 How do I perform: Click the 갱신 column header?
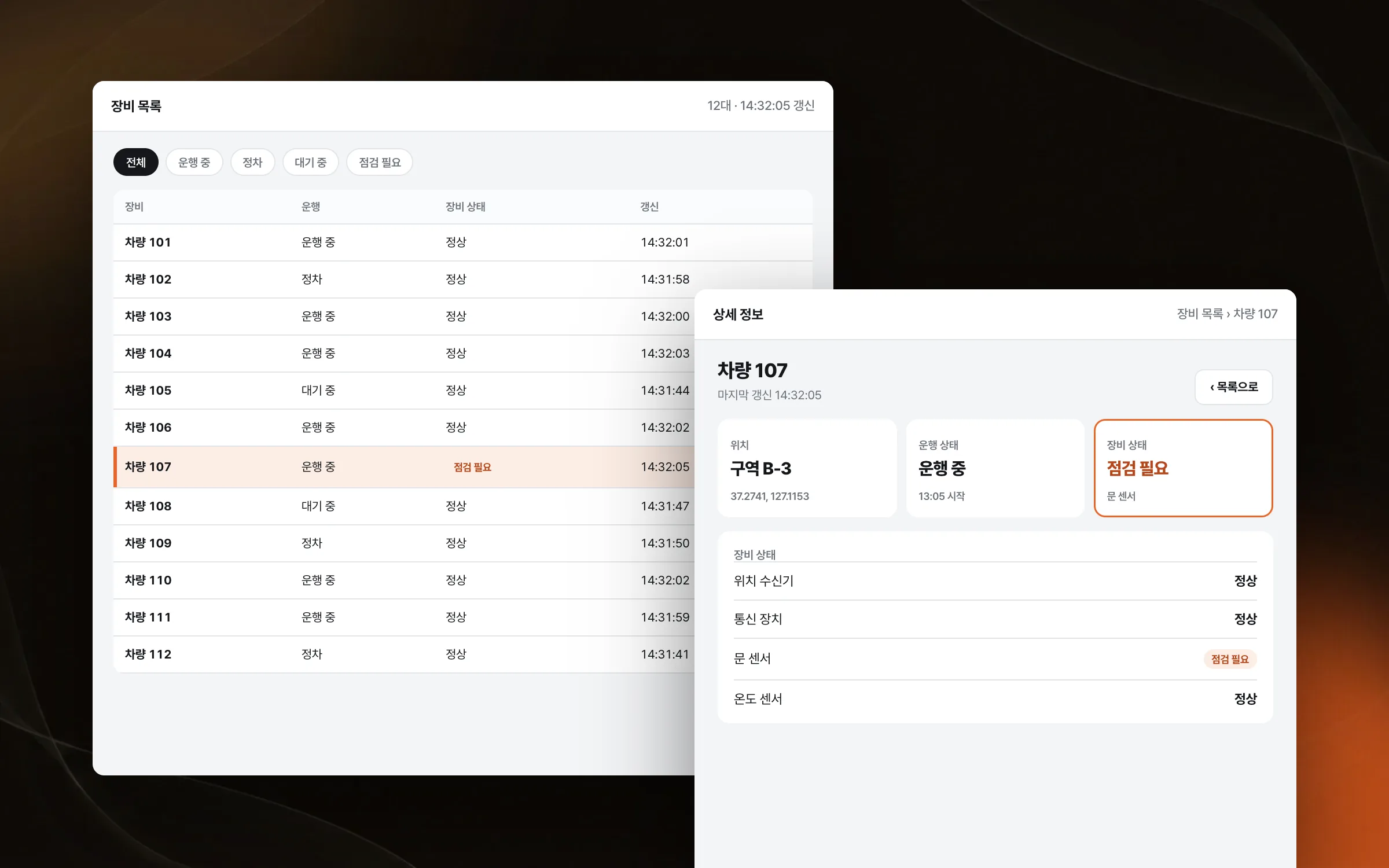pos(649,207)
